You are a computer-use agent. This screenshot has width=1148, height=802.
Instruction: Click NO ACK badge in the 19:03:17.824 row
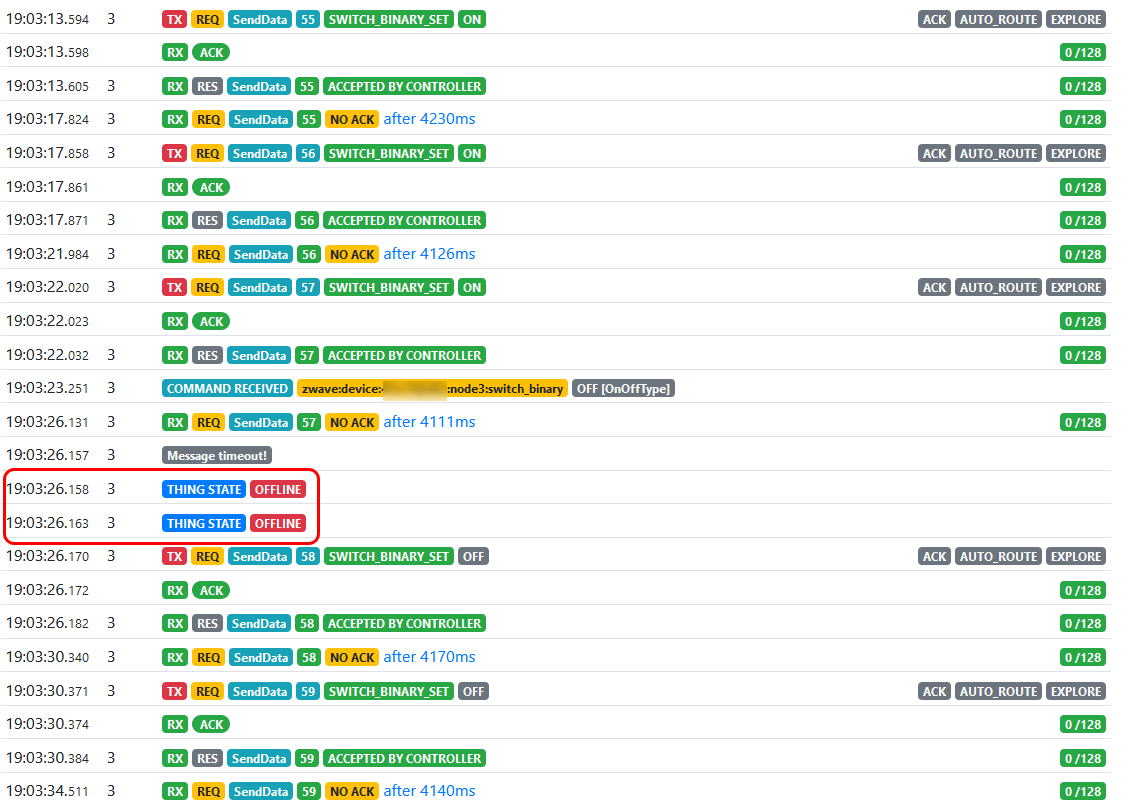[351, 119]
